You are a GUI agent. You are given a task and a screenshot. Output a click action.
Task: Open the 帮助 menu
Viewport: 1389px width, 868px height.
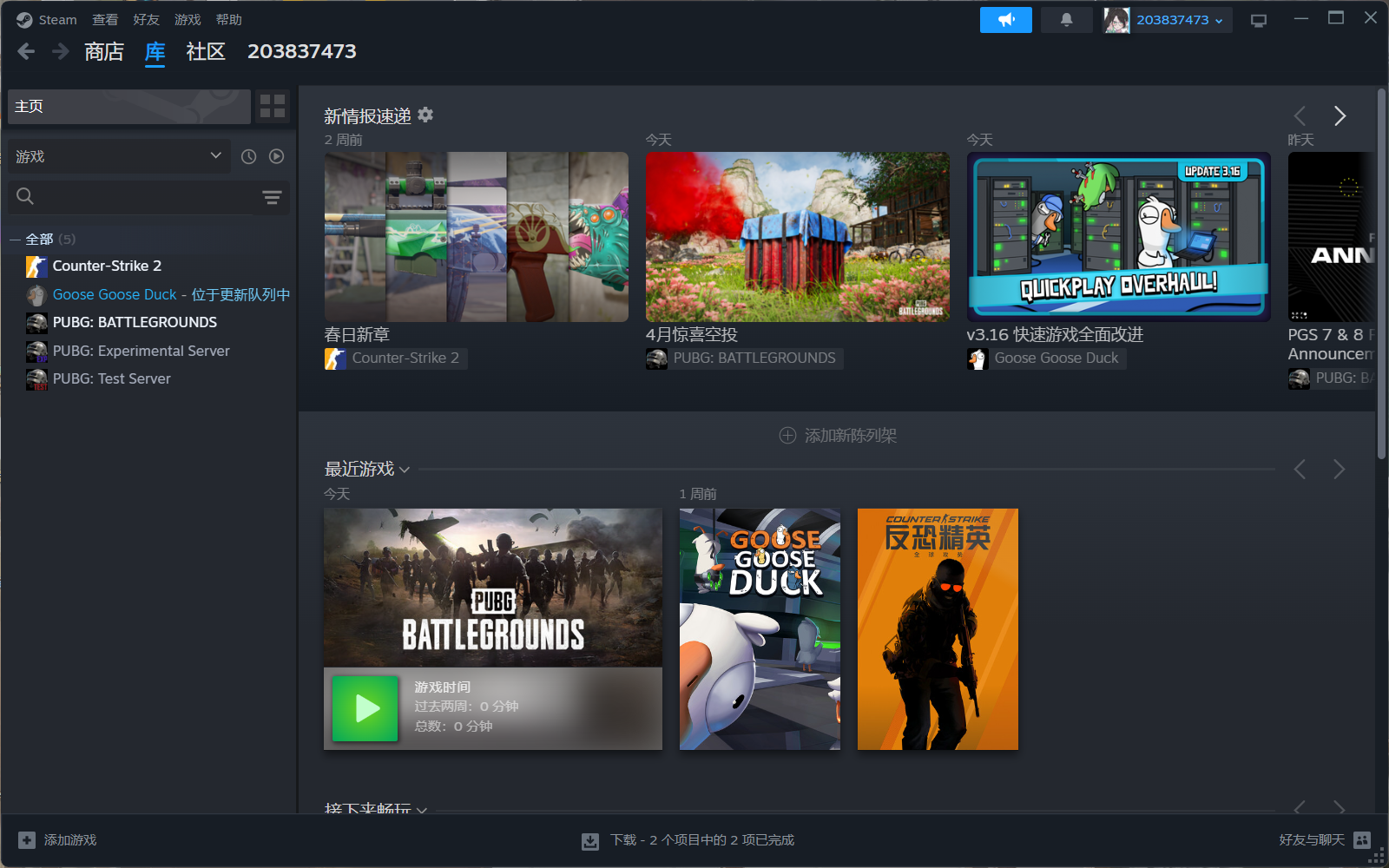[229, 20]
